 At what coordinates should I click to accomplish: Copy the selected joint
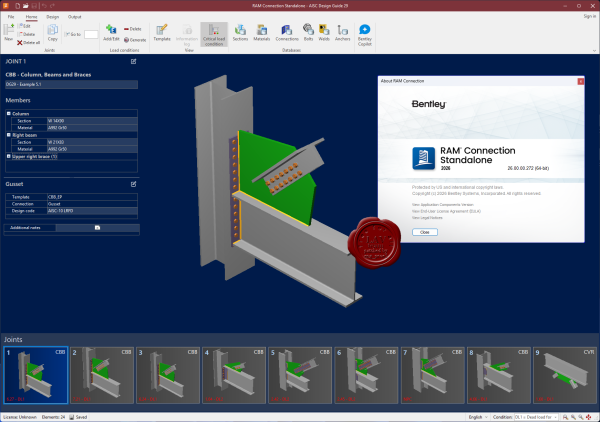[52, 33]
